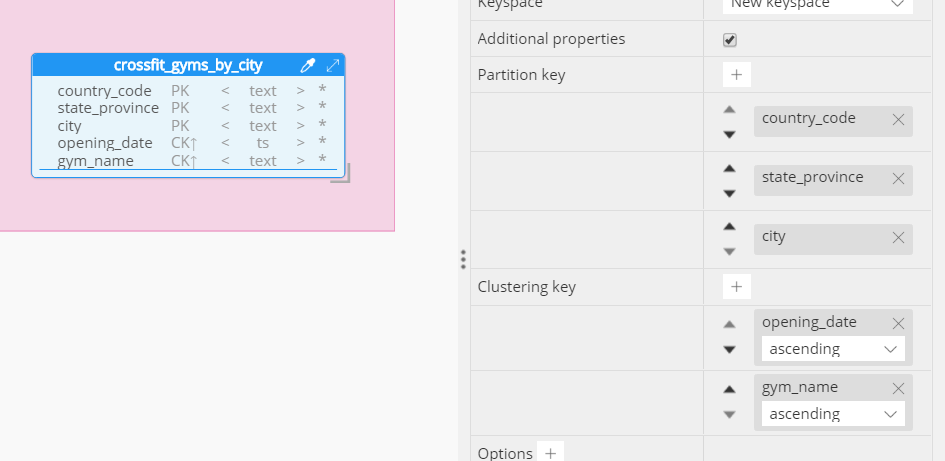Click the color picker icon on crossfit_gyms_by_city table

point(308,65)
